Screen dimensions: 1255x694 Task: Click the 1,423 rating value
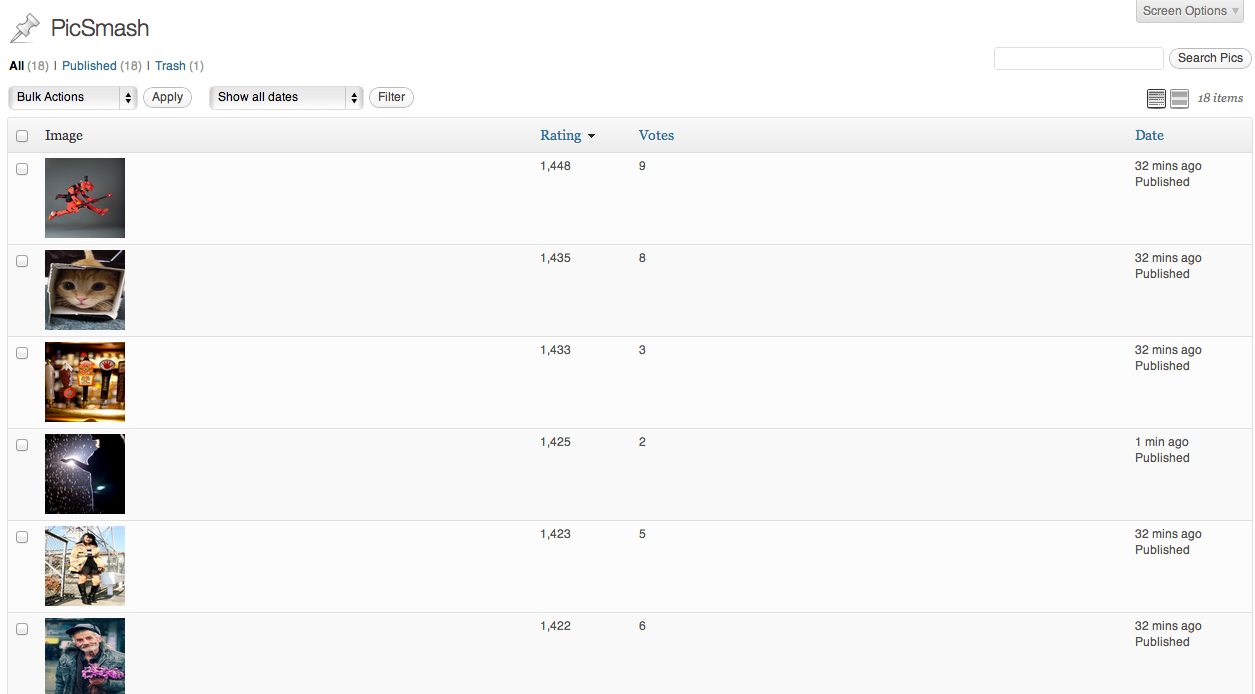coord(555,534)
